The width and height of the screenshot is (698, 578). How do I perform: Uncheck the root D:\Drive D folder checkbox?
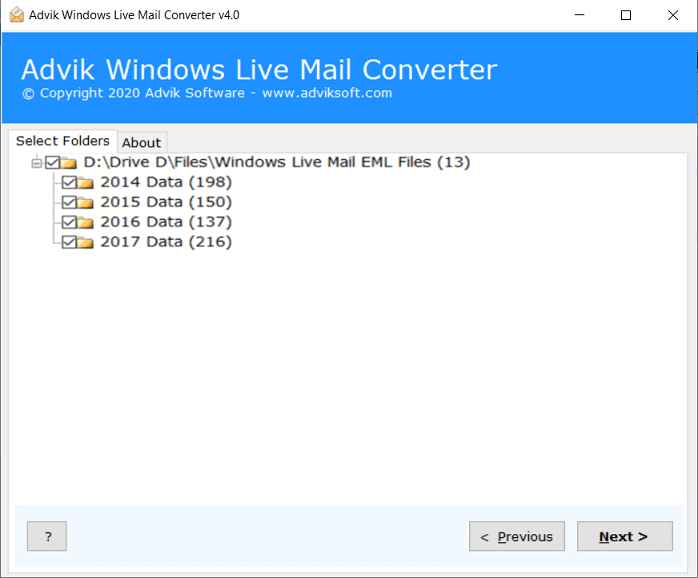(52, 163)
